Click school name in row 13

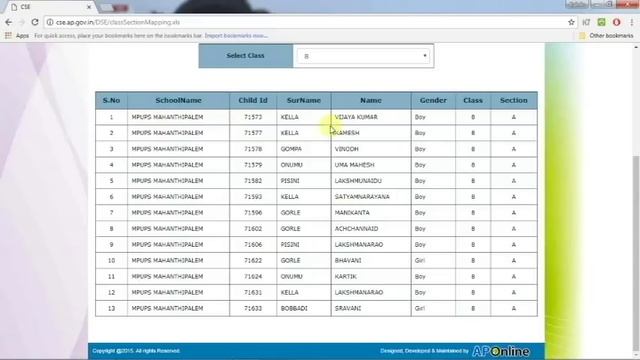point(167,309)
